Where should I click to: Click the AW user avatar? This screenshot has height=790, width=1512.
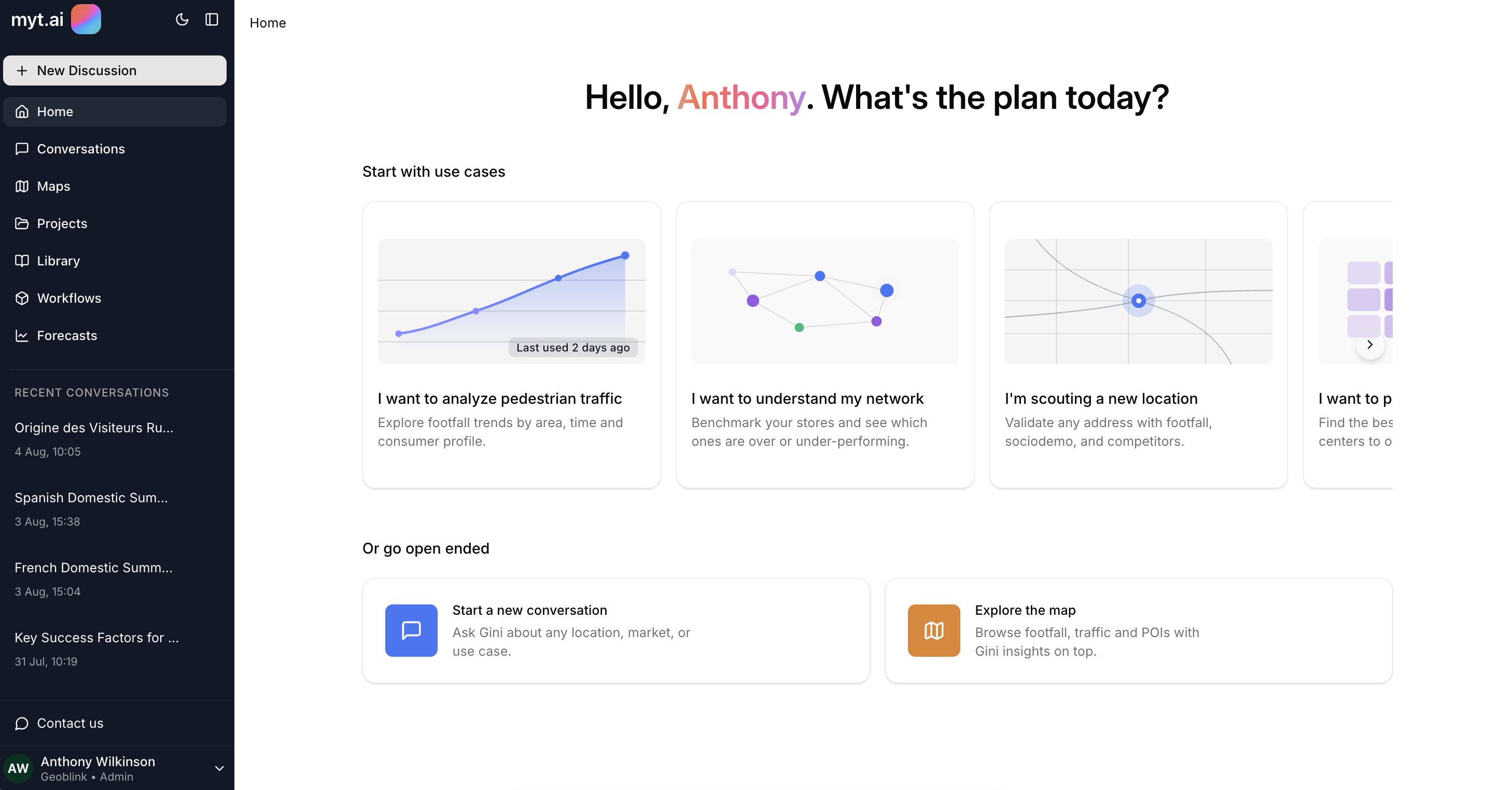(18, 768)
